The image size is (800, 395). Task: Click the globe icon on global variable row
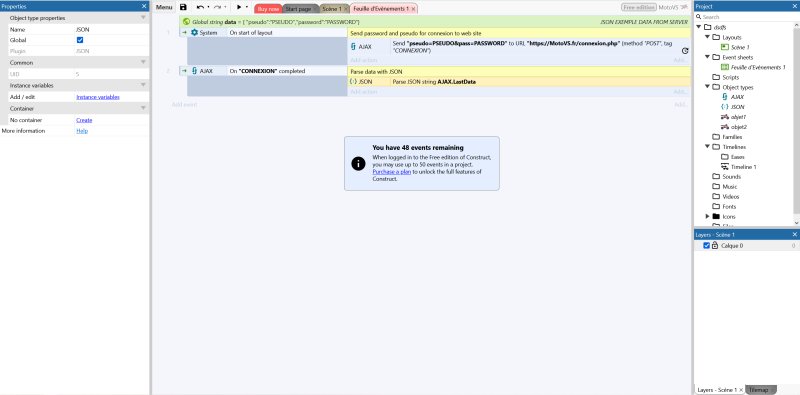pos(187,22)
